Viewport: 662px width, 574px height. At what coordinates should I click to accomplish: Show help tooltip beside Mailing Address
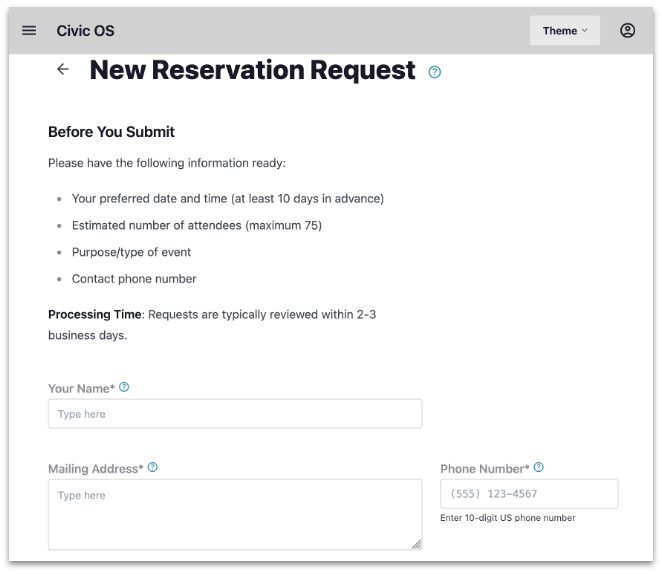click(x=153, y=467)
